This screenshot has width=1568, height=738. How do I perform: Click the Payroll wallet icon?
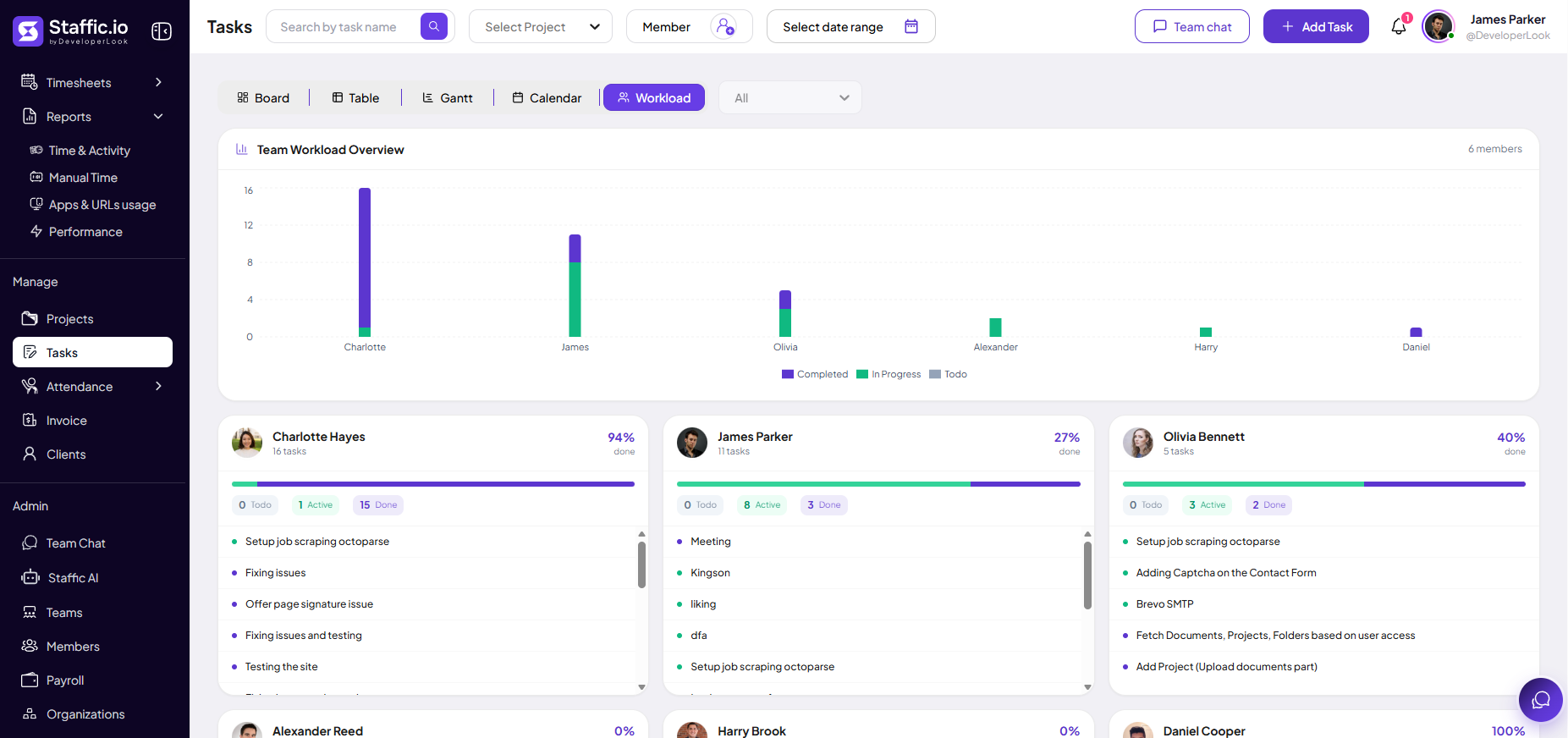[30, 680]
